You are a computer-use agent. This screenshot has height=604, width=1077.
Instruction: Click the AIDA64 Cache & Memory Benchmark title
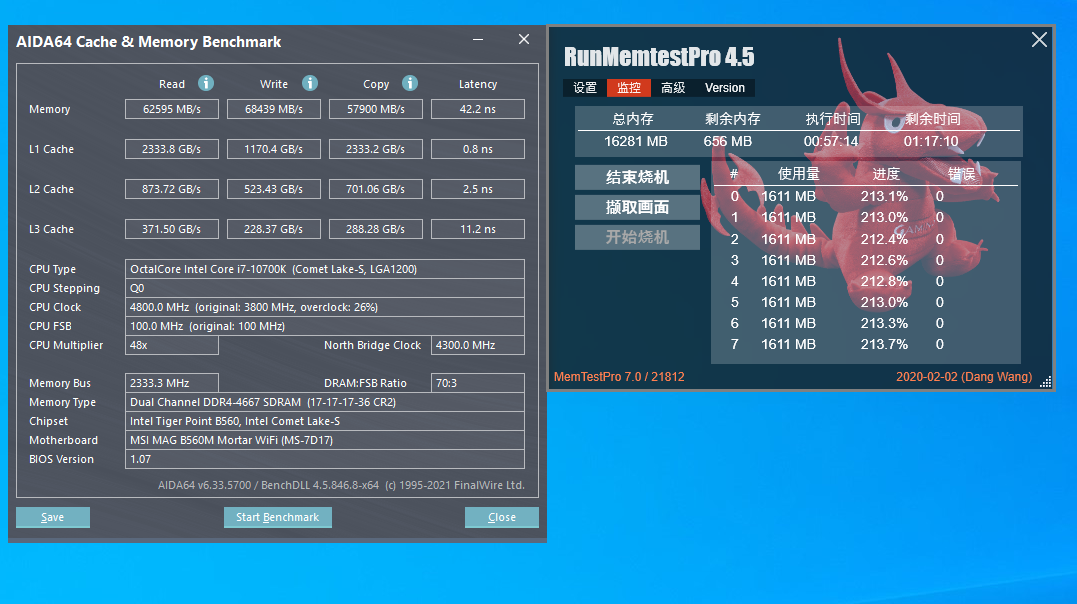[x=148, y=42]
